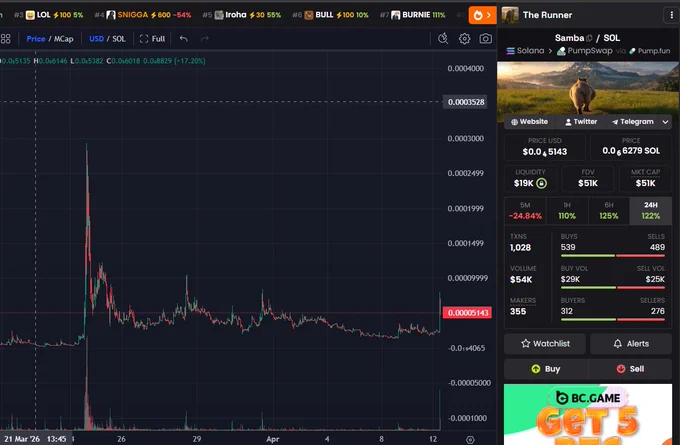
Task: Select the 5M timeframe tab
Action: [x=525, y=211]
